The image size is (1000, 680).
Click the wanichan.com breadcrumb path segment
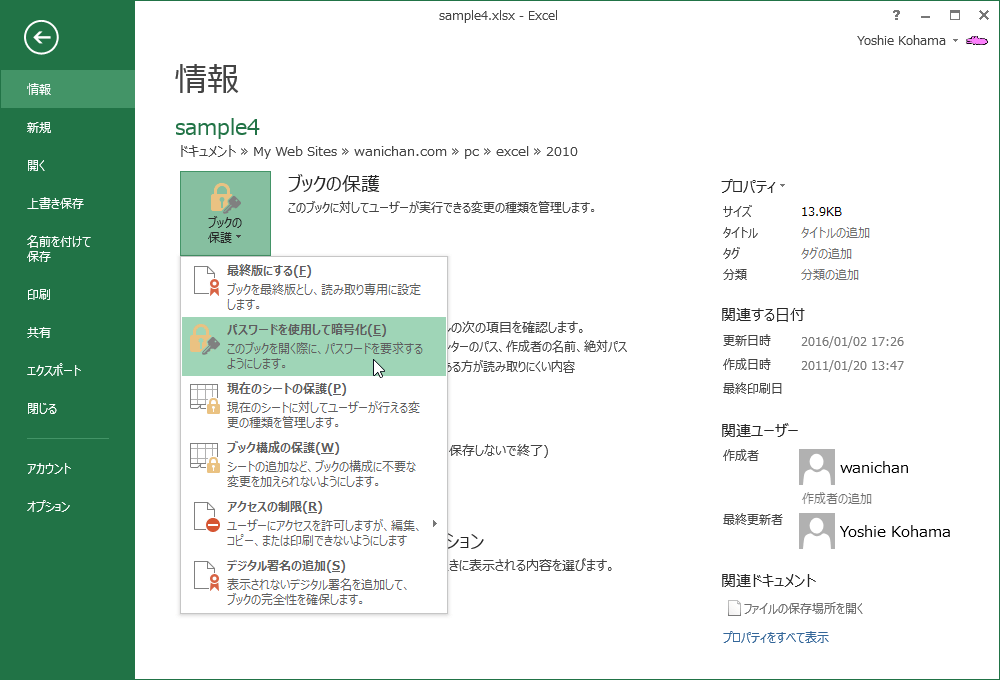(x=401, y=152)
